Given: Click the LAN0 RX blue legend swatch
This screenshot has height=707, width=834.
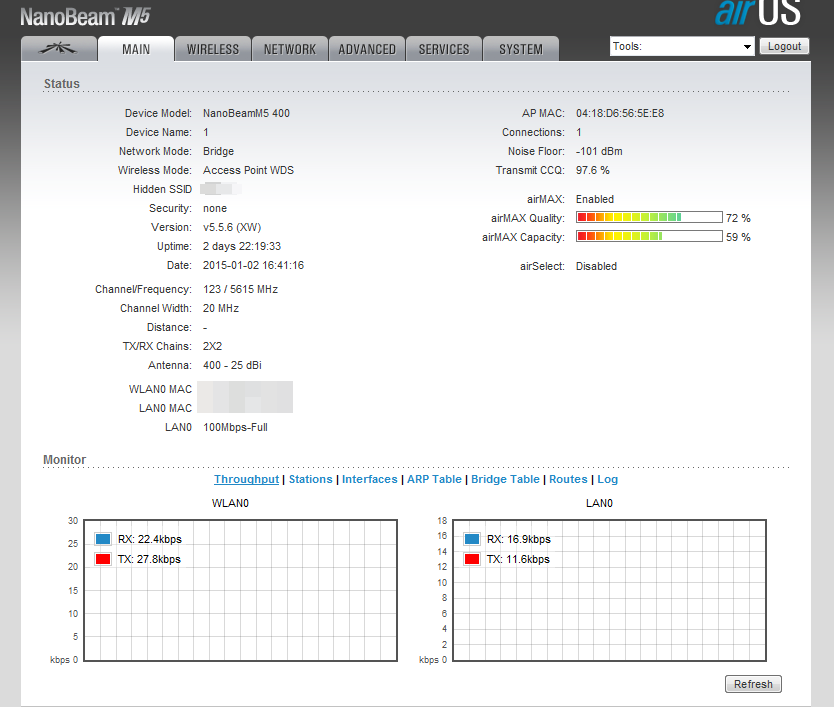Looking at the screenshot, I should (472, 539).
